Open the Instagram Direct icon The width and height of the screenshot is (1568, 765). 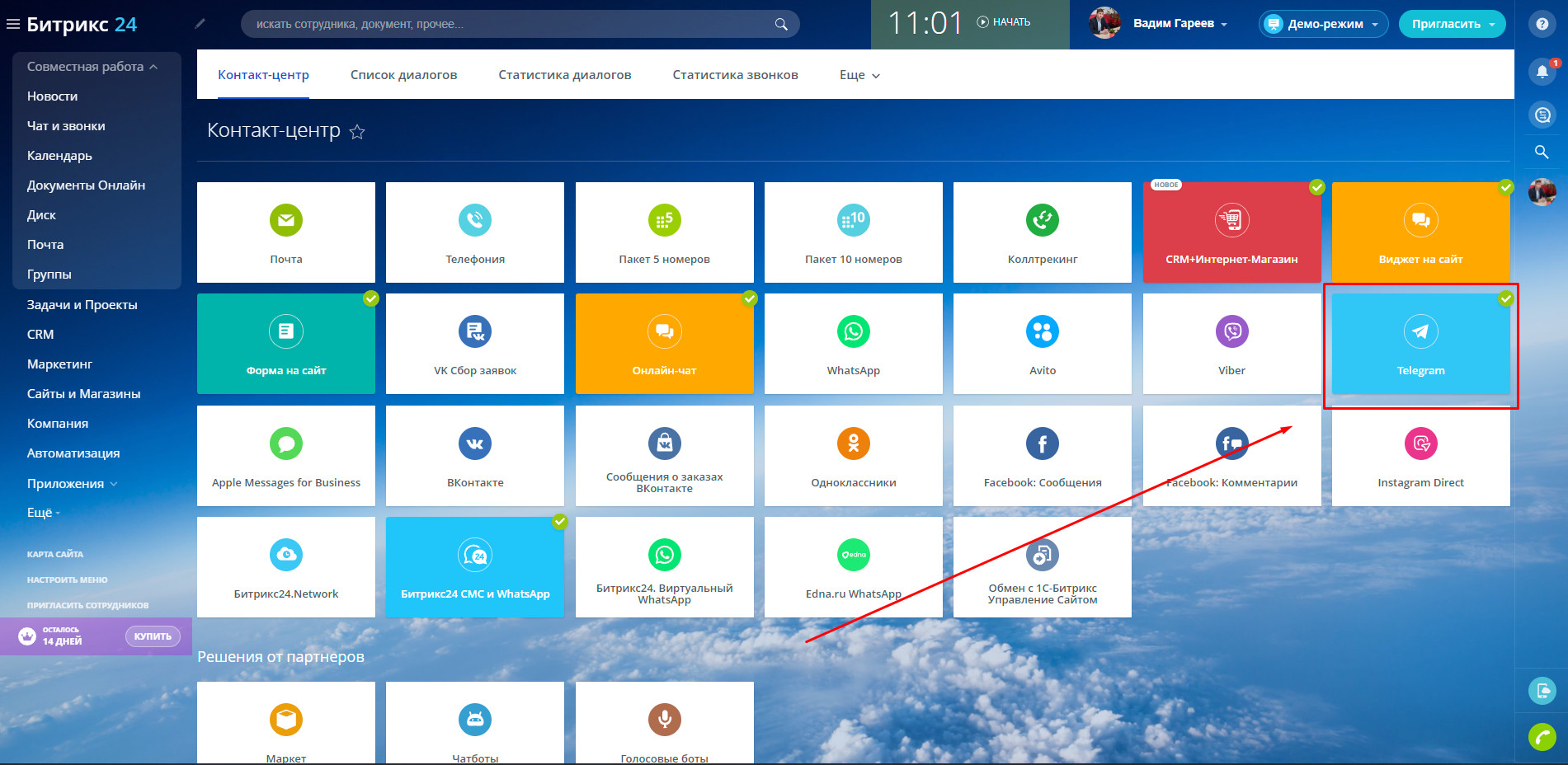(1421, 444)
